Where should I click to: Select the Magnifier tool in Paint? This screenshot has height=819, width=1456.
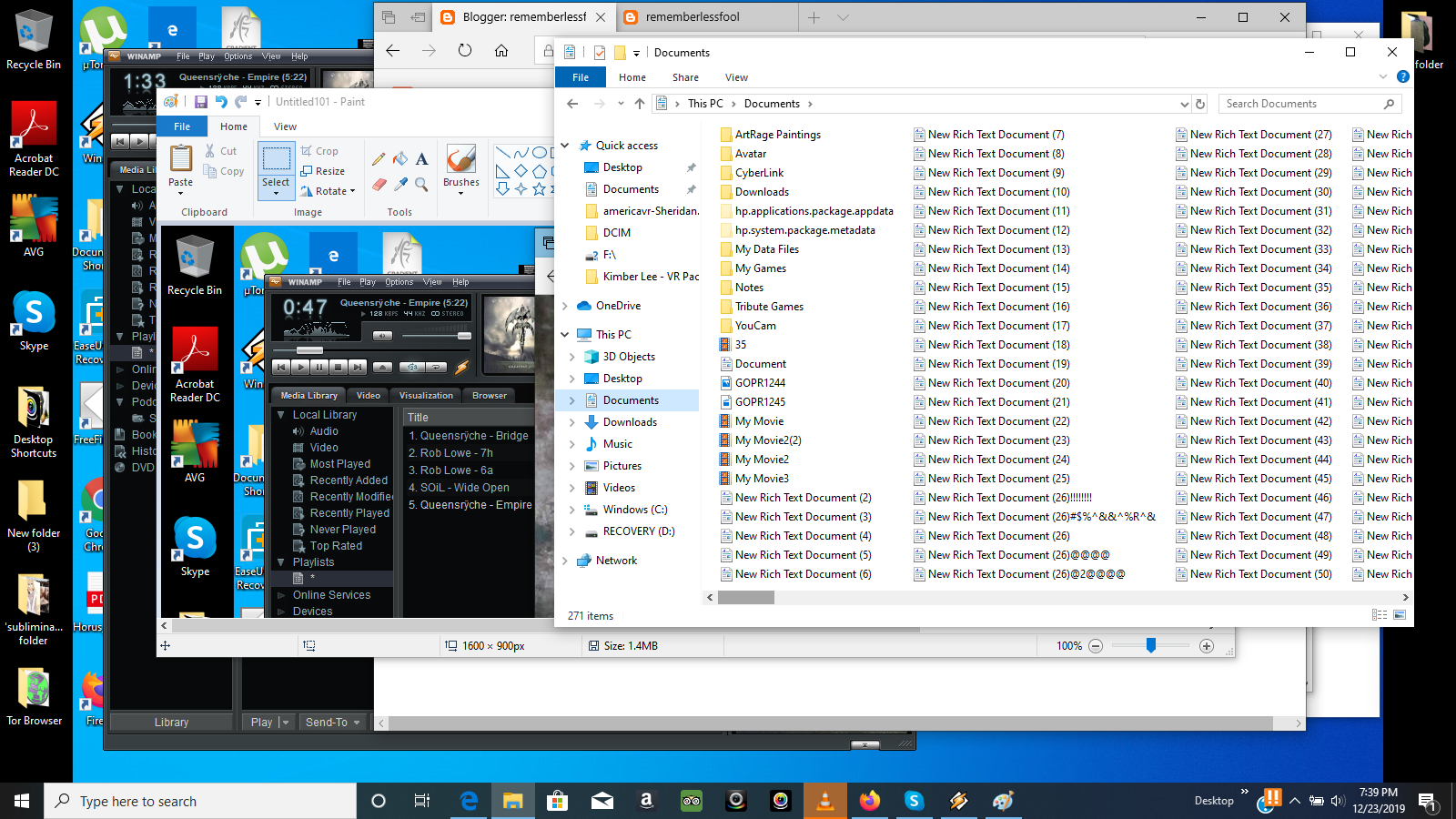point(421,184)
